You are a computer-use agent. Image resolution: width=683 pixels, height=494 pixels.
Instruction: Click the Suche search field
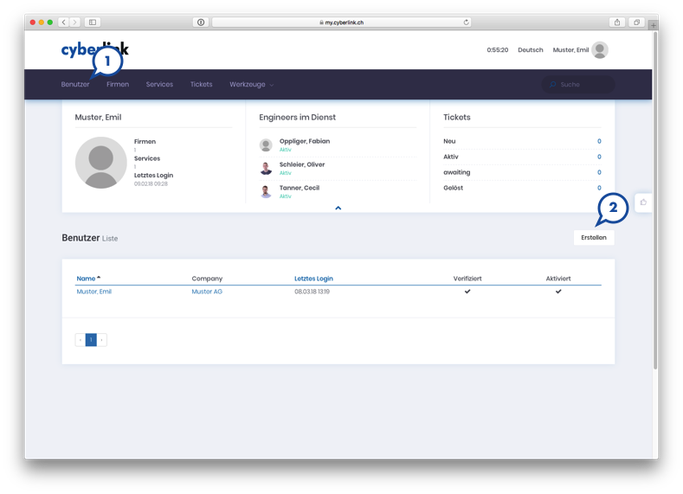[x=578, y=85]
